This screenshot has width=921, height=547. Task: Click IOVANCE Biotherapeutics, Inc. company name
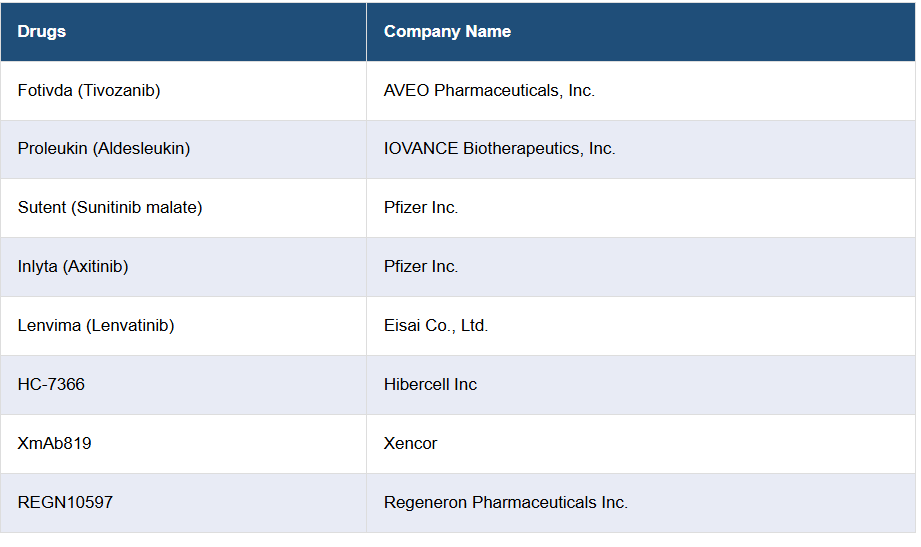499,149
